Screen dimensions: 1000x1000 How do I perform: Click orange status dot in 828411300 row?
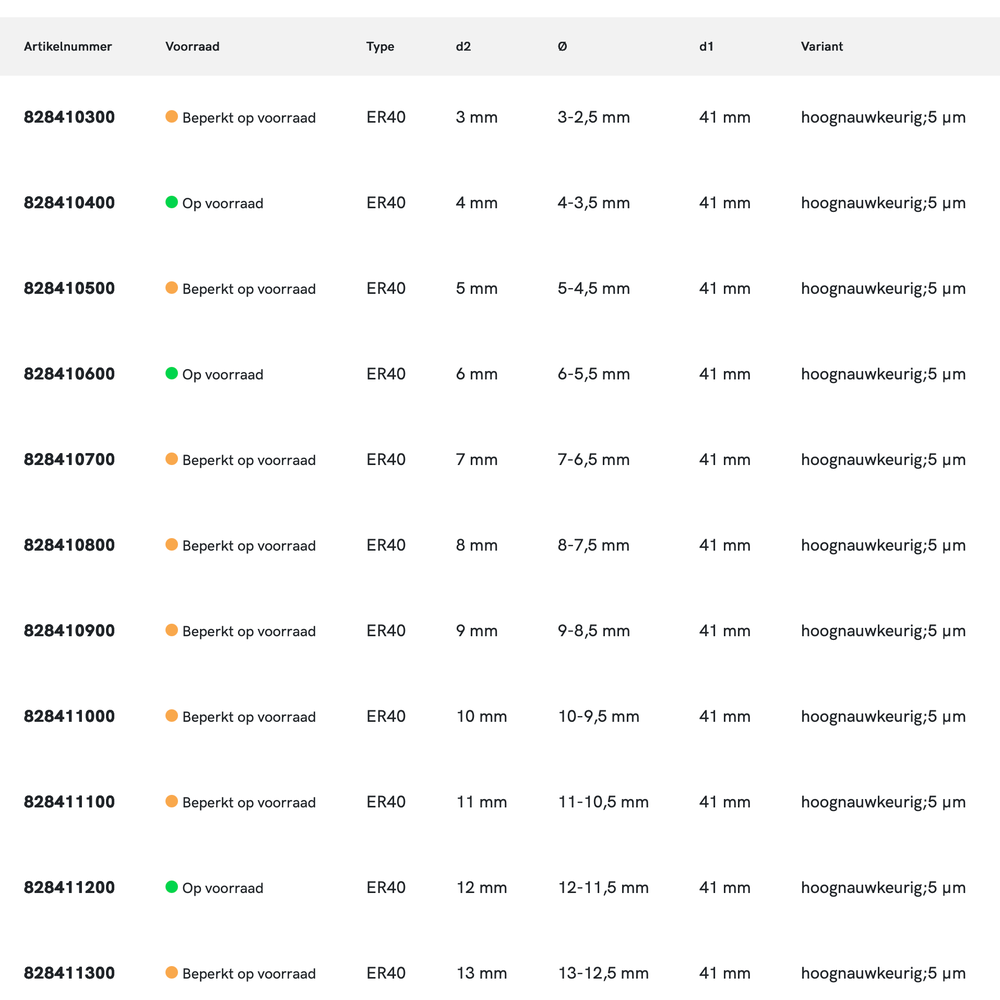coord(172,973)
